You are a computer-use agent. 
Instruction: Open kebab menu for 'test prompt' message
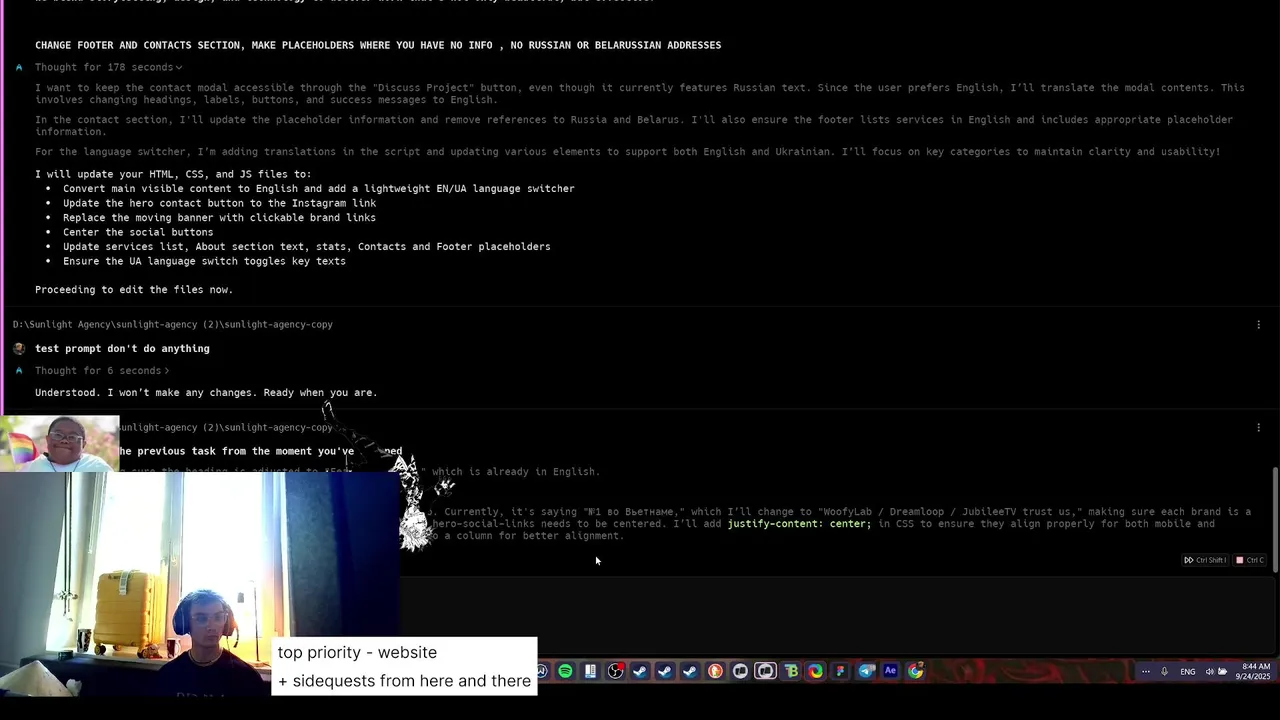click(1258, 324)
